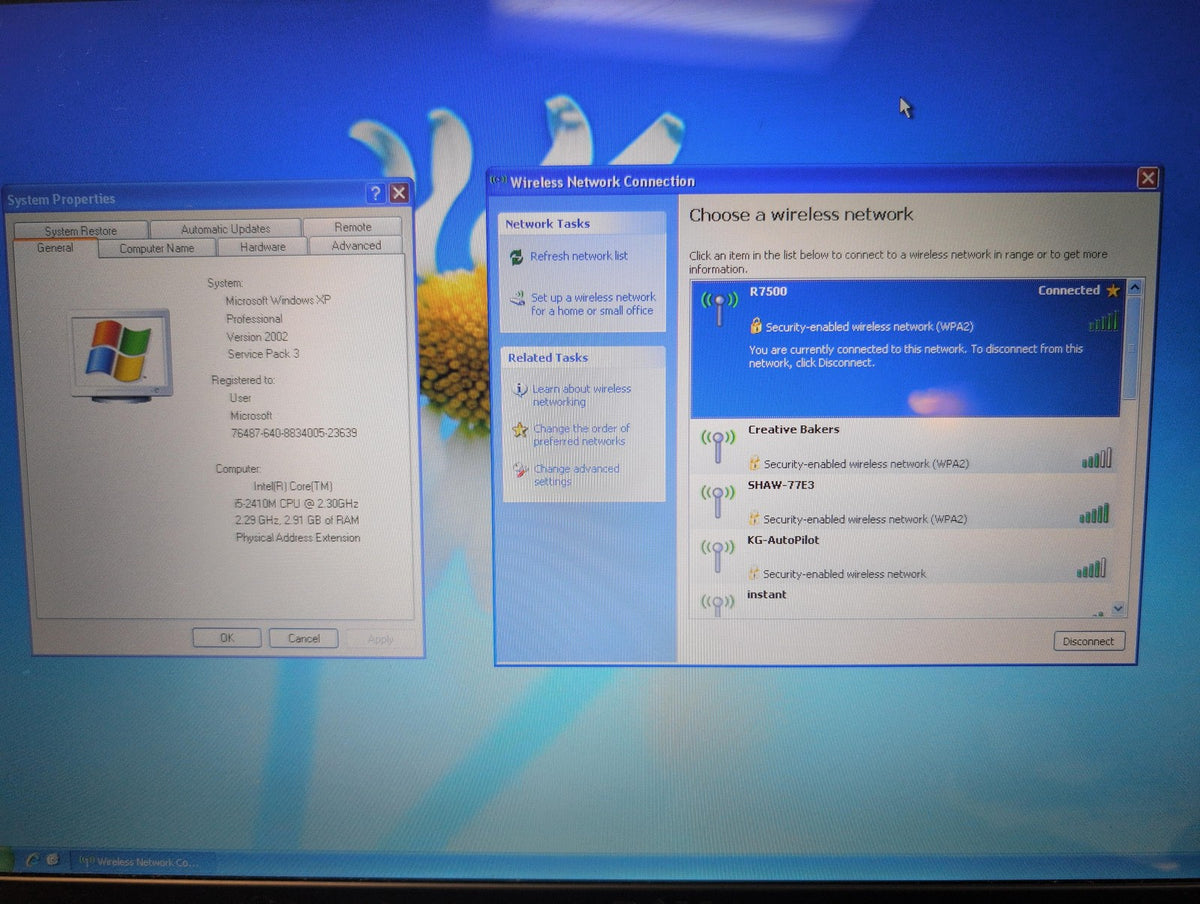Switch to the System Restore tab

pyautogui.click(x=80, y=230)
